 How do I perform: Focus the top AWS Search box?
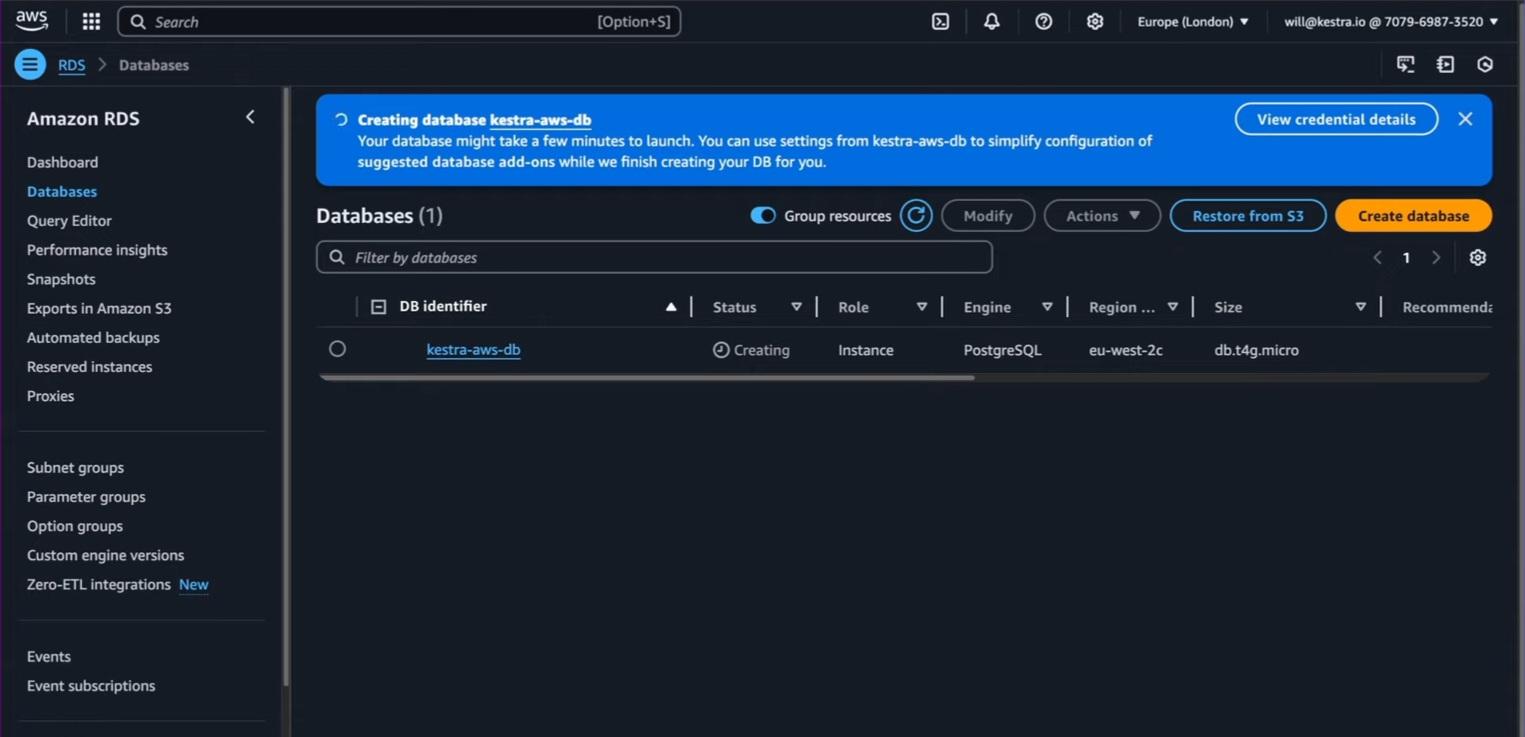(x=399, y=21)
